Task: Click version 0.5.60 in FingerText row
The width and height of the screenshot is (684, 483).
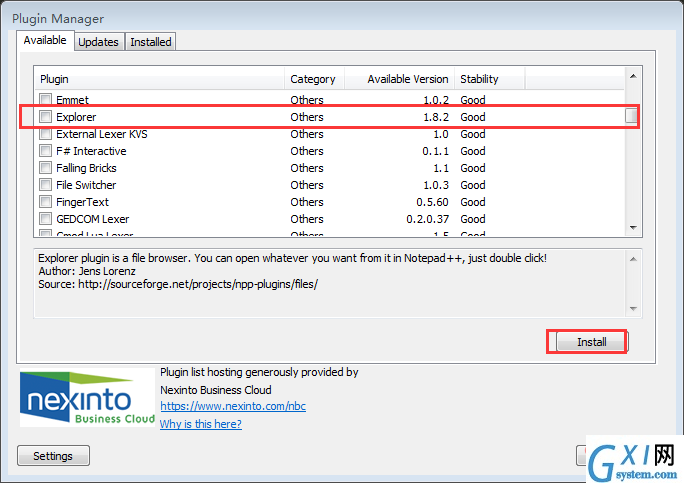Action: coord(432,202)
